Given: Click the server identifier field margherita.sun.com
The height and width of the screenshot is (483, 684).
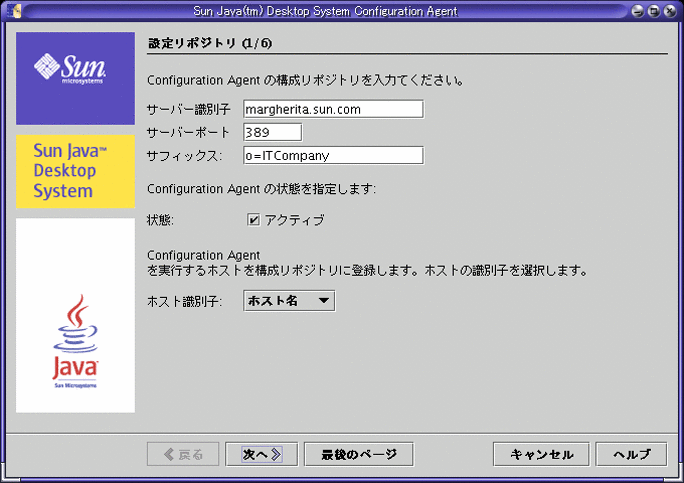Looking at the screenshot, I should pyautogui.click(x=333, y=109).
